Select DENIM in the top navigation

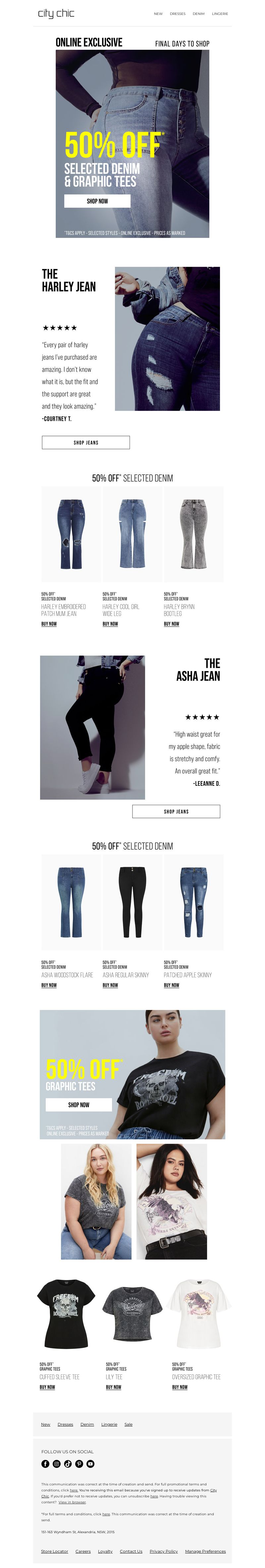tap(199, 13)
